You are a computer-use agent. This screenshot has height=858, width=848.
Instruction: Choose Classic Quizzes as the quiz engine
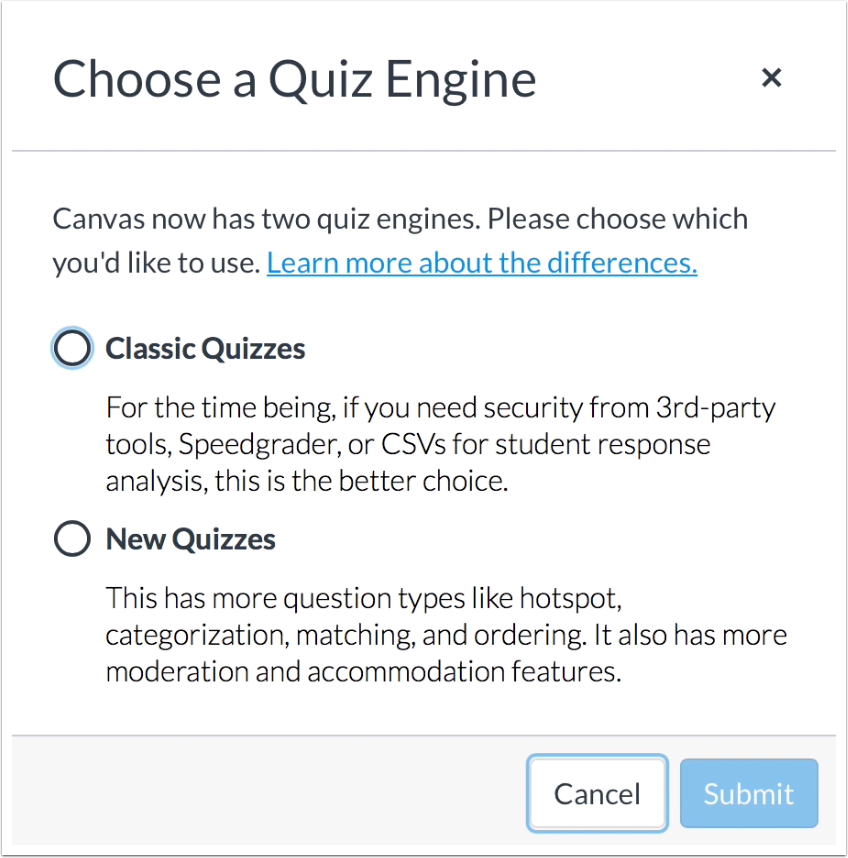coord(71,348)
